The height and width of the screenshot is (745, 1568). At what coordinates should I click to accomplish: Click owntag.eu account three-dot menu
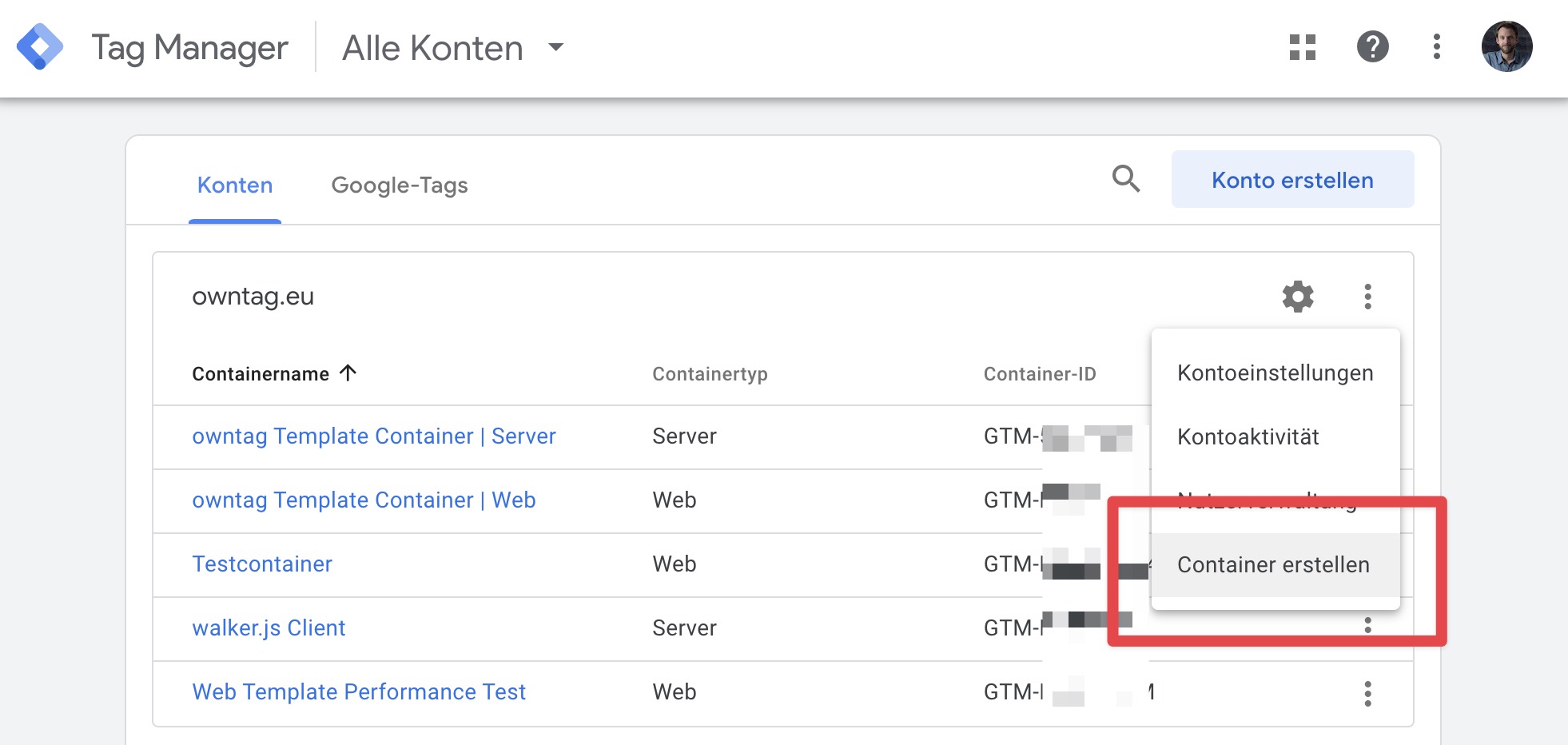point(1367,297)
